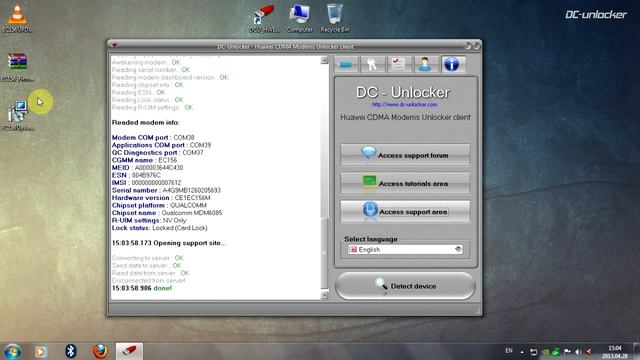
Task: Open the taskbar clock showing 15:04
Action: (x=614, y=352)
